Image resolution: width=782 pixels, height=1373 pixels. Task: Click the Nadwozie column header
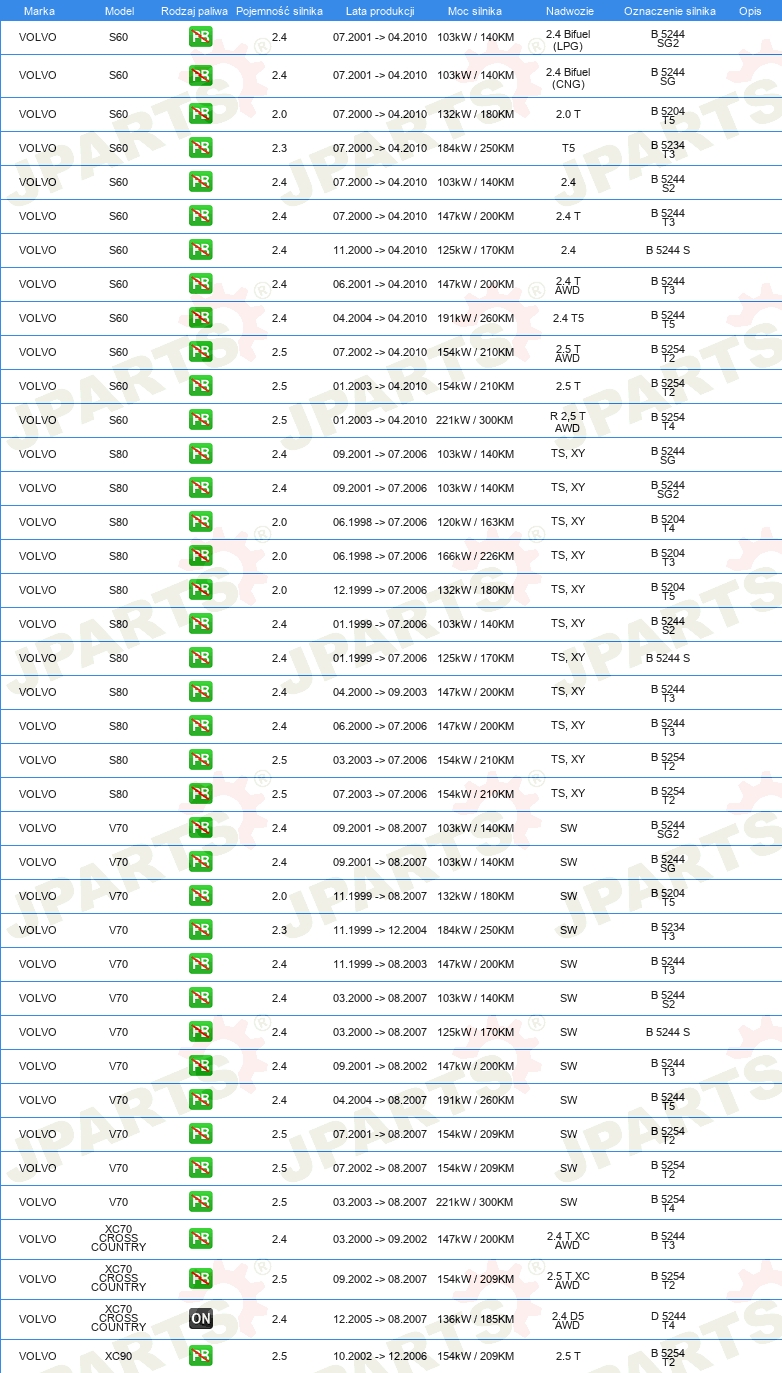[x=570, y=10]
